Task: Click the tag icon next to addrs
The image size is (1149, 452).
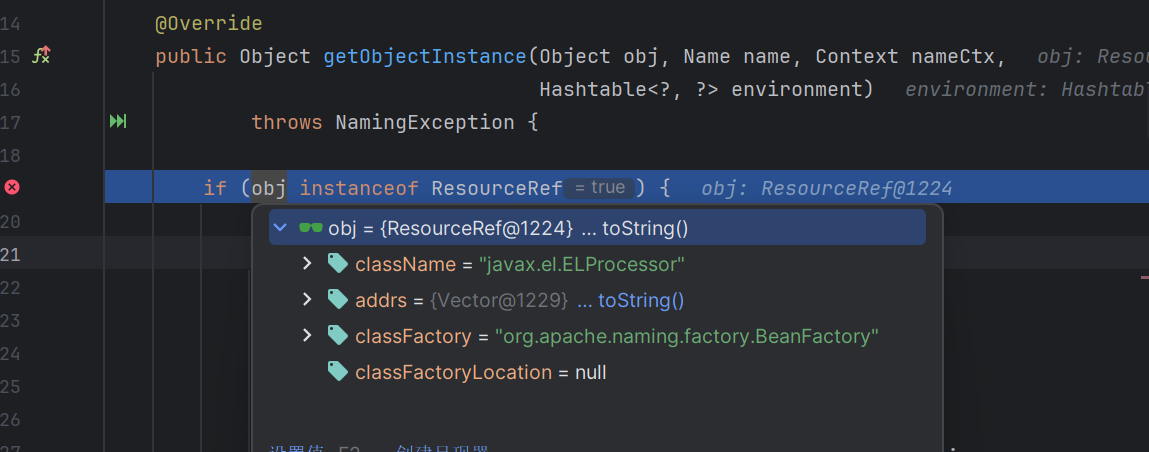Action: [338, 300]
